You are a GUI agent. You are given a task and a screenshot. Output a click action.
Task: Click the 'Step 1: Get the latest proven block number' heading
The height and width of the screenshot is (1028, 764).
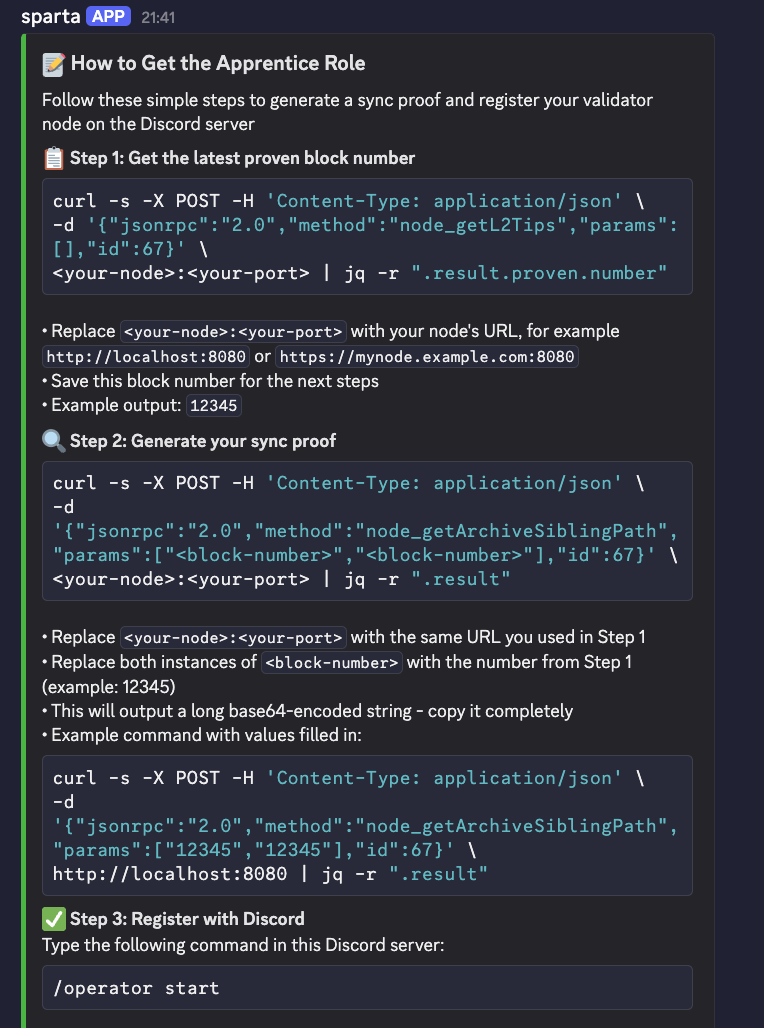pyautogui.click(x=242, y=158)
